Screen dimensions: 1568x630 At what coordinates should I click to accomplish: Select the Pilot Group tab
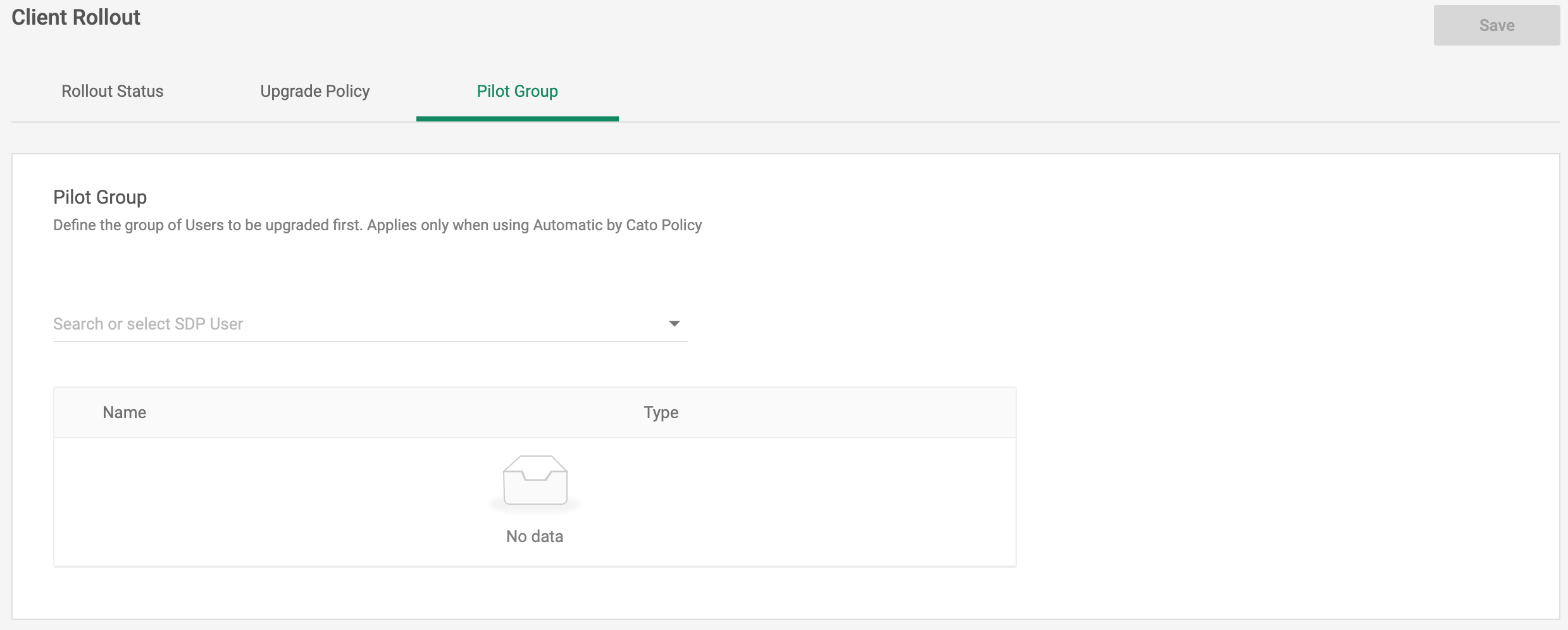(x=517, y=91)
